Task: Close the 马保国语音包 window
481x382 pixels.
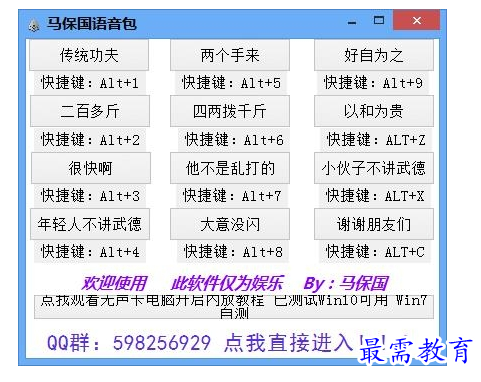Action: coord(416,21)
